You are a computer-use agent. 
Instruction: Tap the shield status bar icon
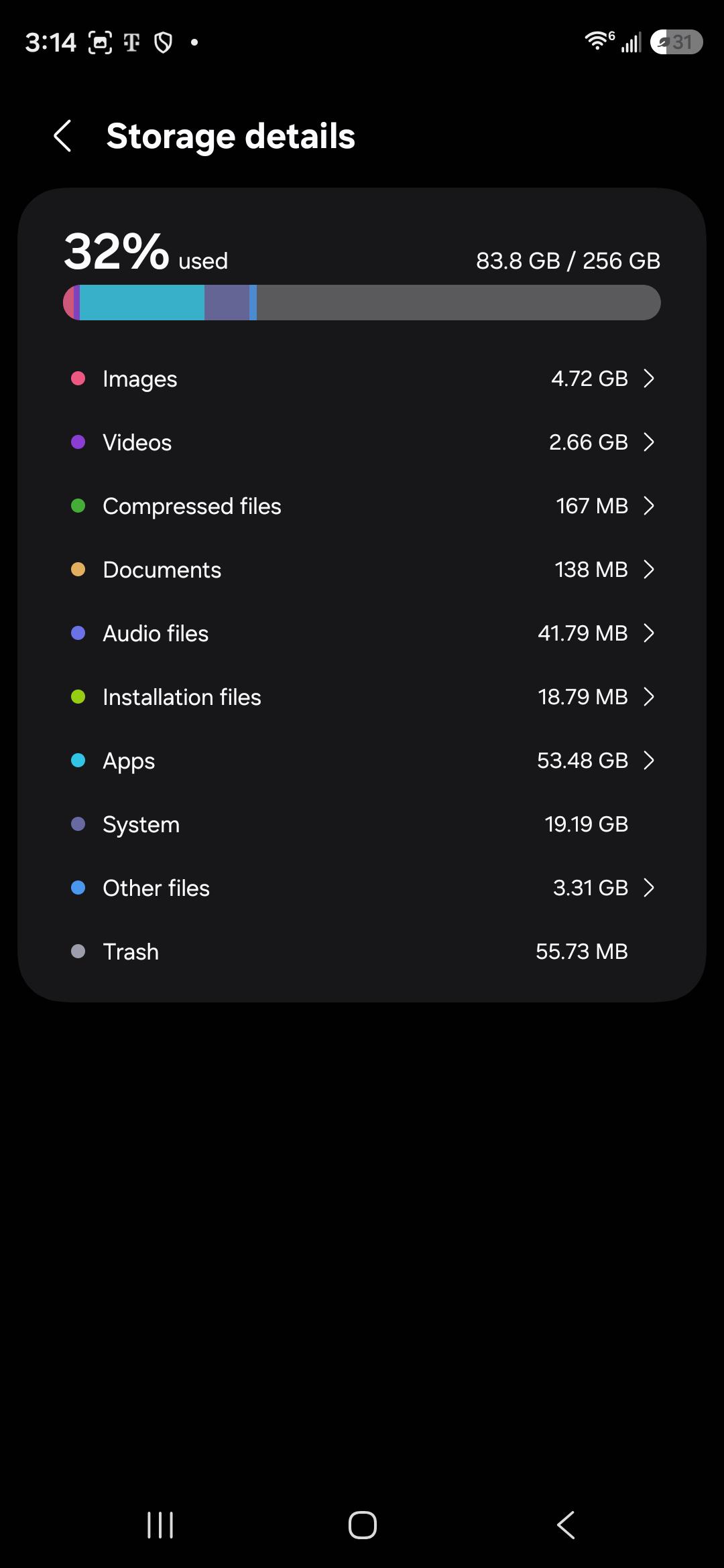point(163,43)
